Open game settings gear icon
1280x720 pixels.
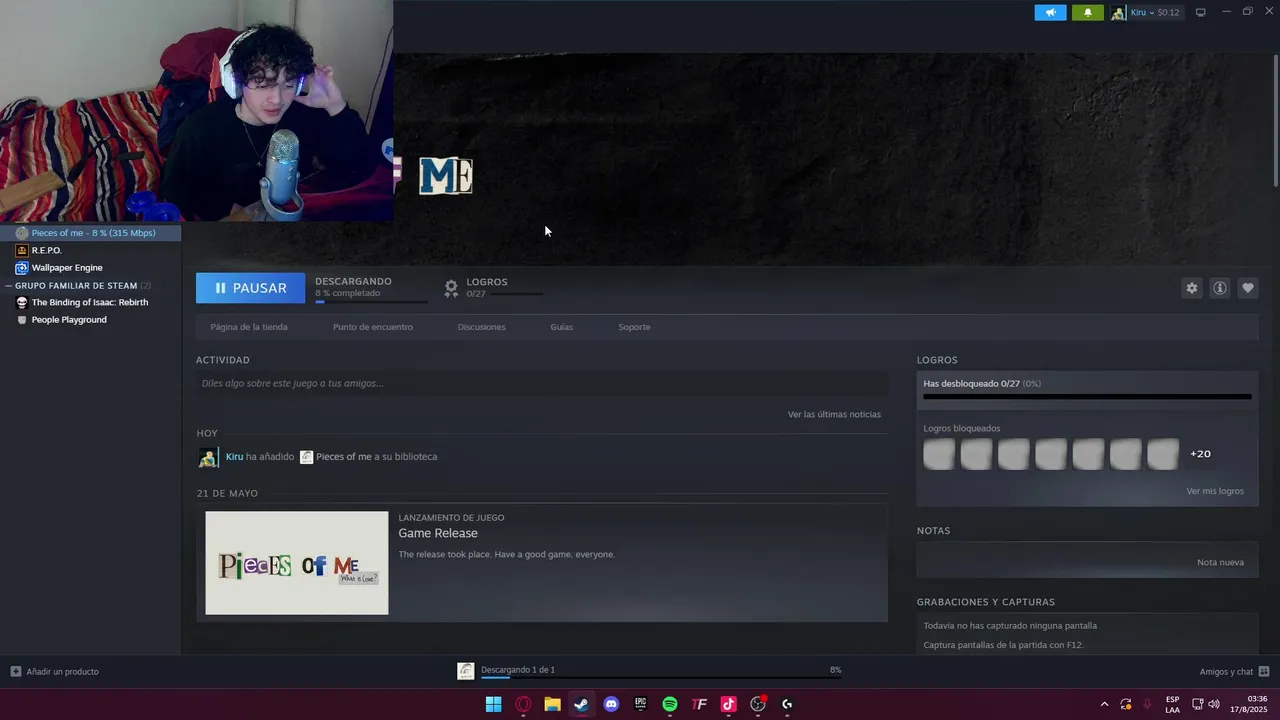point(1191,288)
